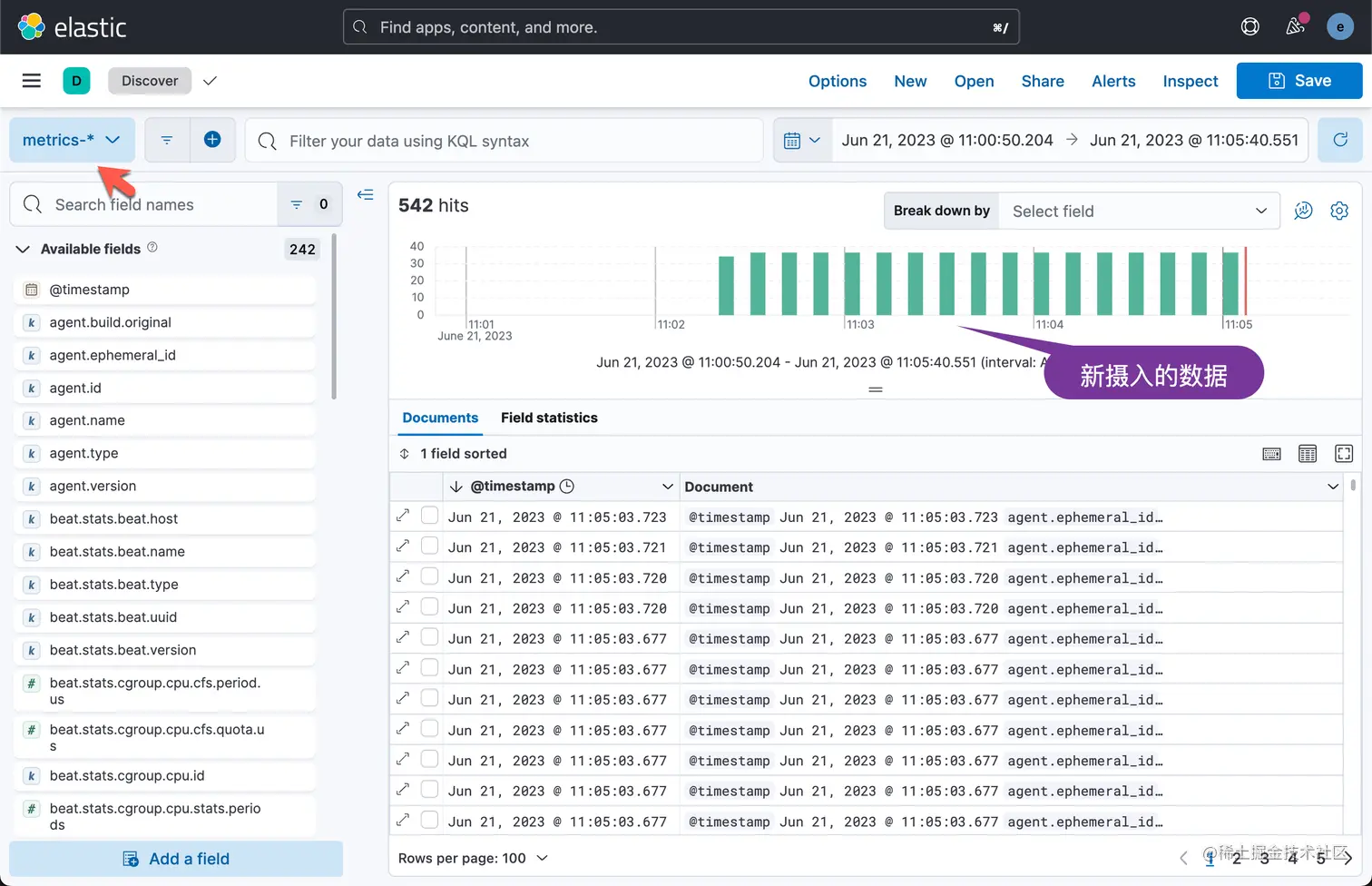The width and height of the screenshot is (1372, 886).
Task: Open the help menu lifebuoy icon
Action: point(1250,27)
